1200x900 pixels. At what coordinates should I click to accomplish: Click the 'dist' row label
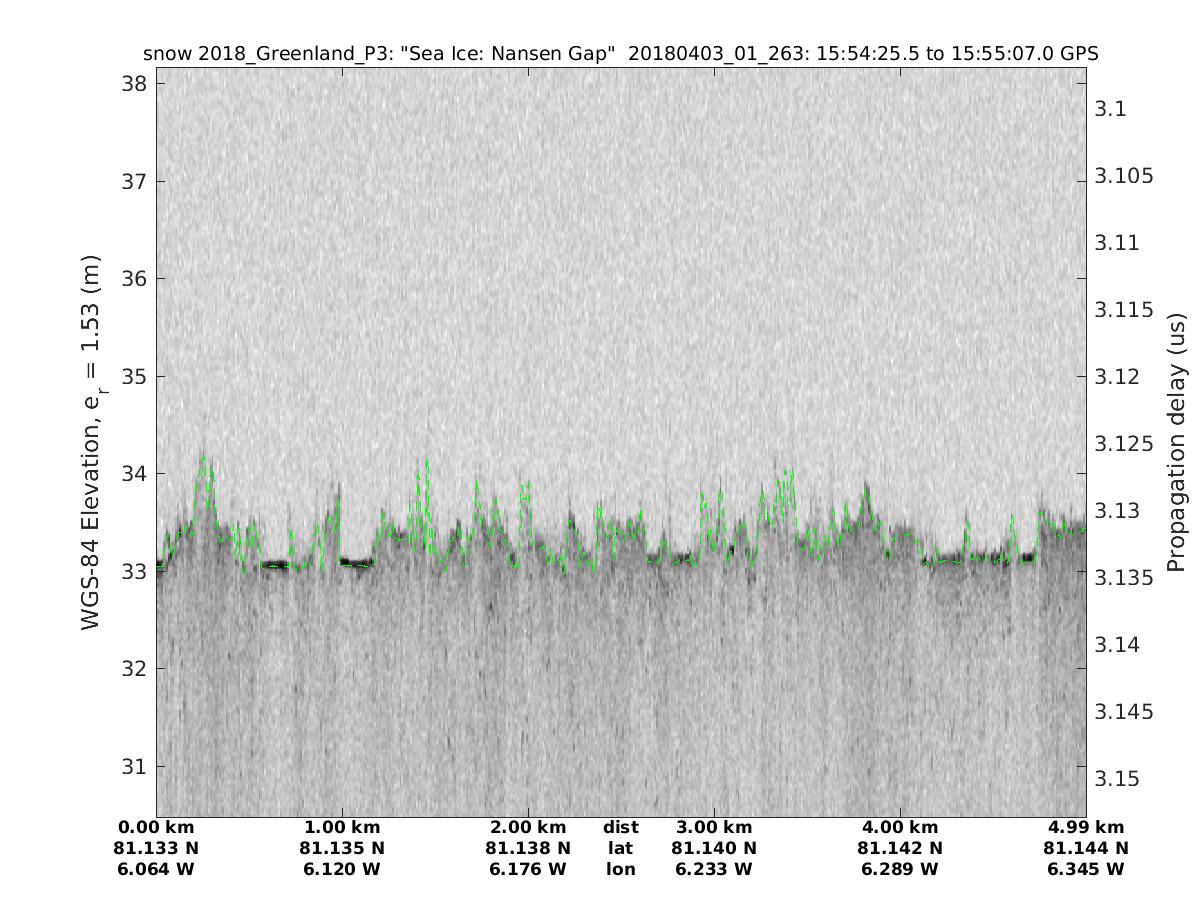tap(621, 827)
